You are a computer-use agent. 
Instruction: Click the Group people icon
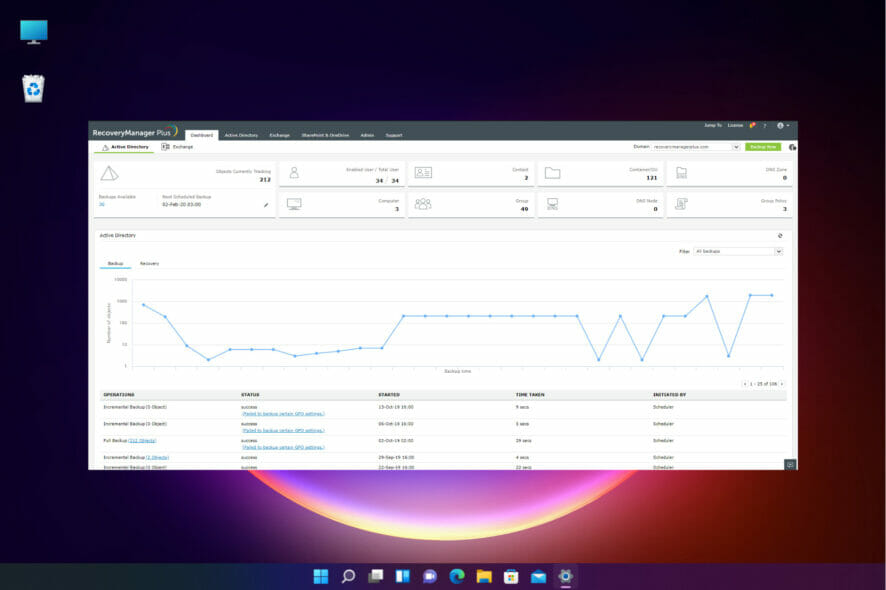tap(423, 204)
